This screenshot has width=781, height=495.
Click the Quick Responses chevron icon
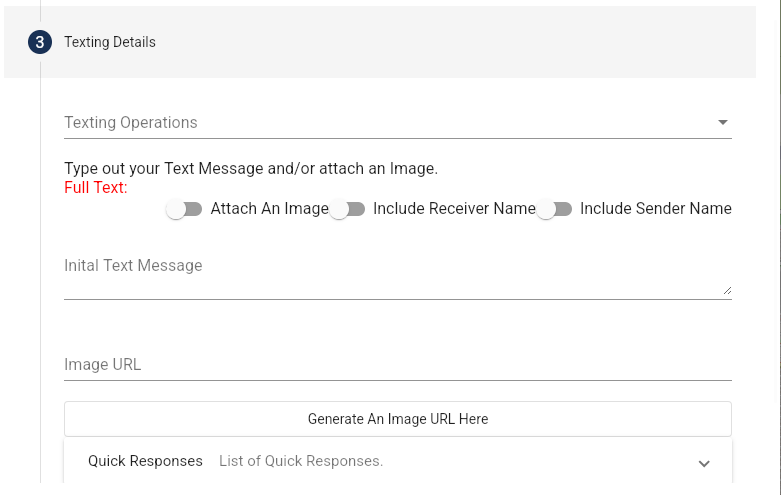pos(704,464)
